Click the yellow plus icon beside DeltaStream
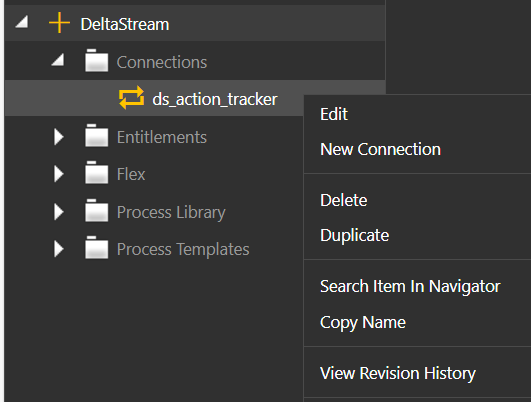531x402 pixels. (59, 23)
